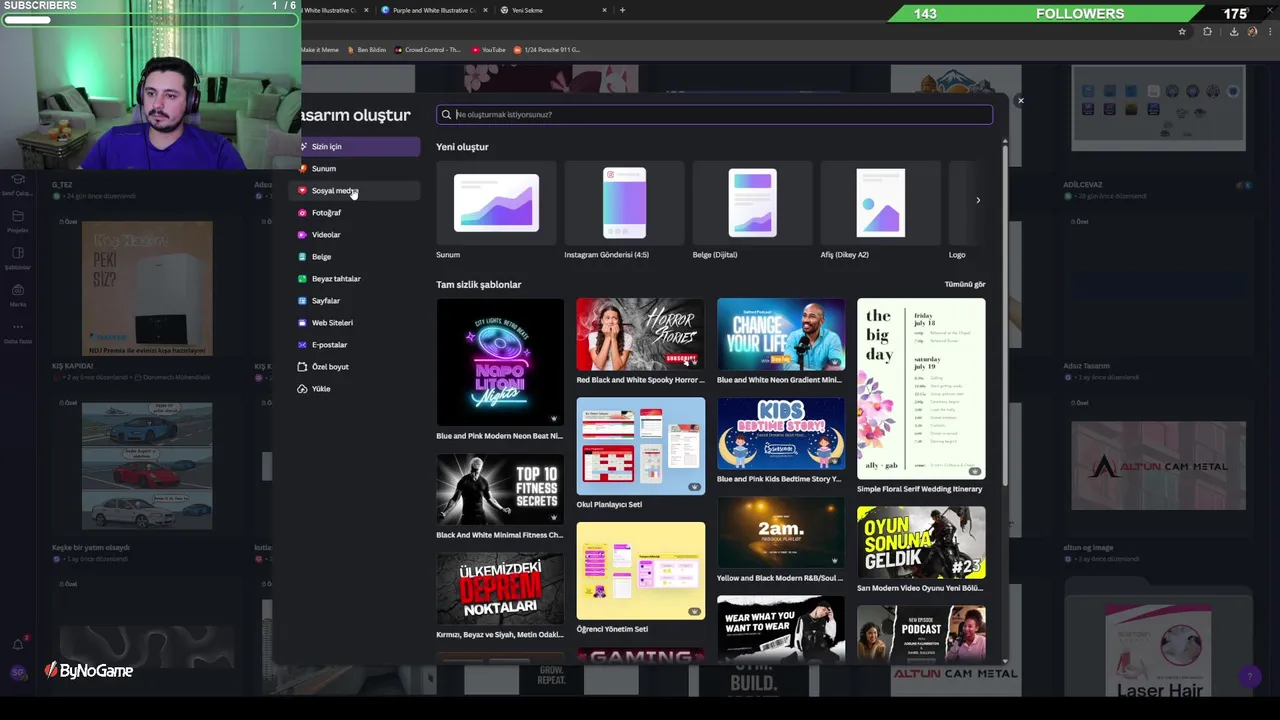Open the SG account avatar
Viewport: 1280px width, 720px height.
tap(17, 673)
